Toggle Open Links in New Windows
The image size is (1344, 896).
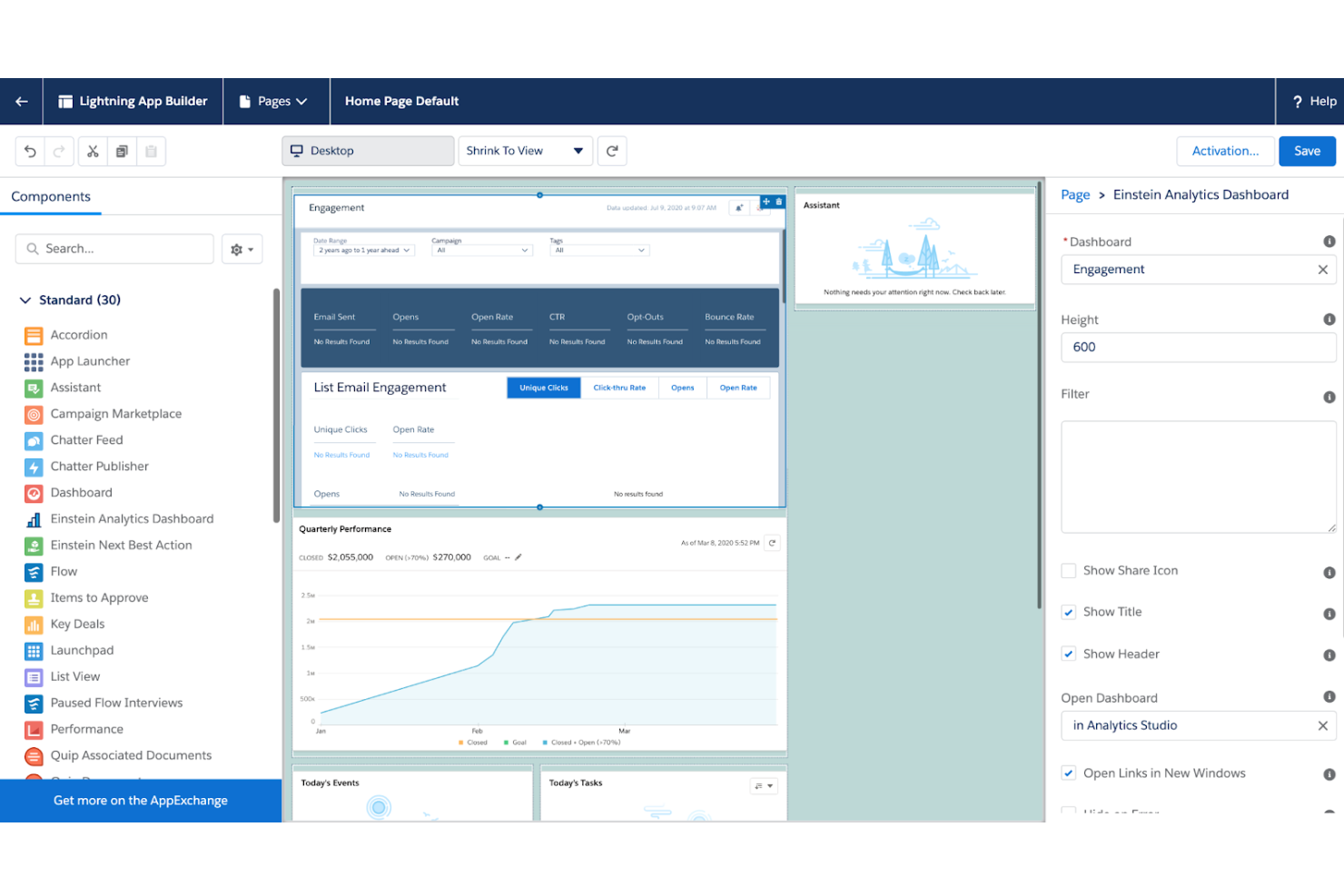1069,773
